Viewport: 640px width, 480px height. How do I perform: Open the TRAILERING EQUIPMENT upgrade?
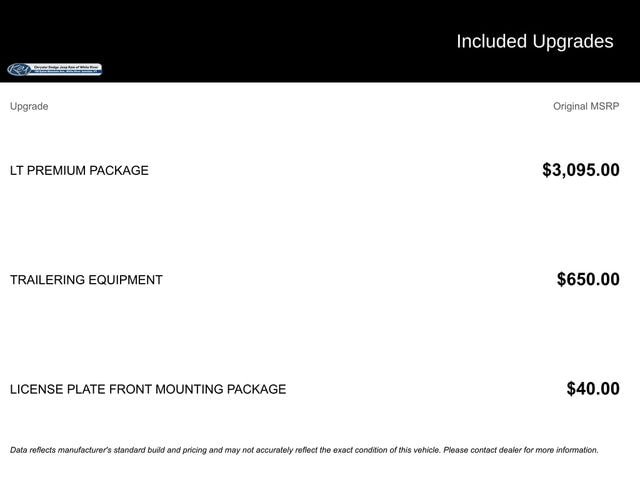[x=86, y=280]
